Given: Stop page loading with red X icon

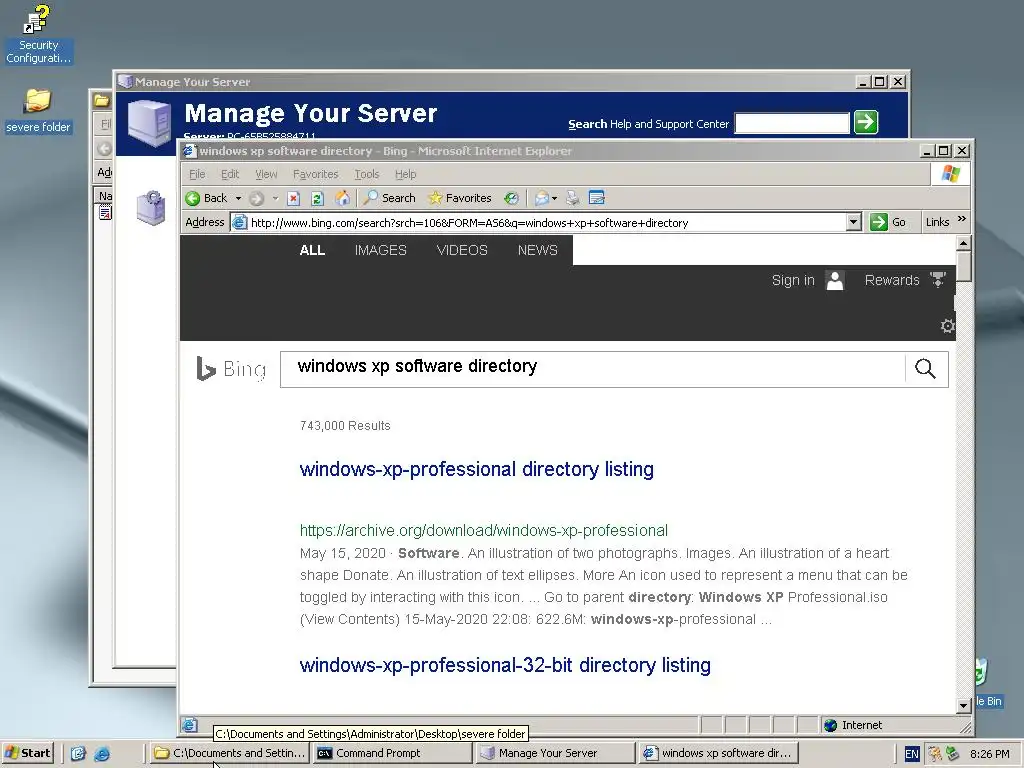Looking at the screenshot, I should [x=293, y=198].
